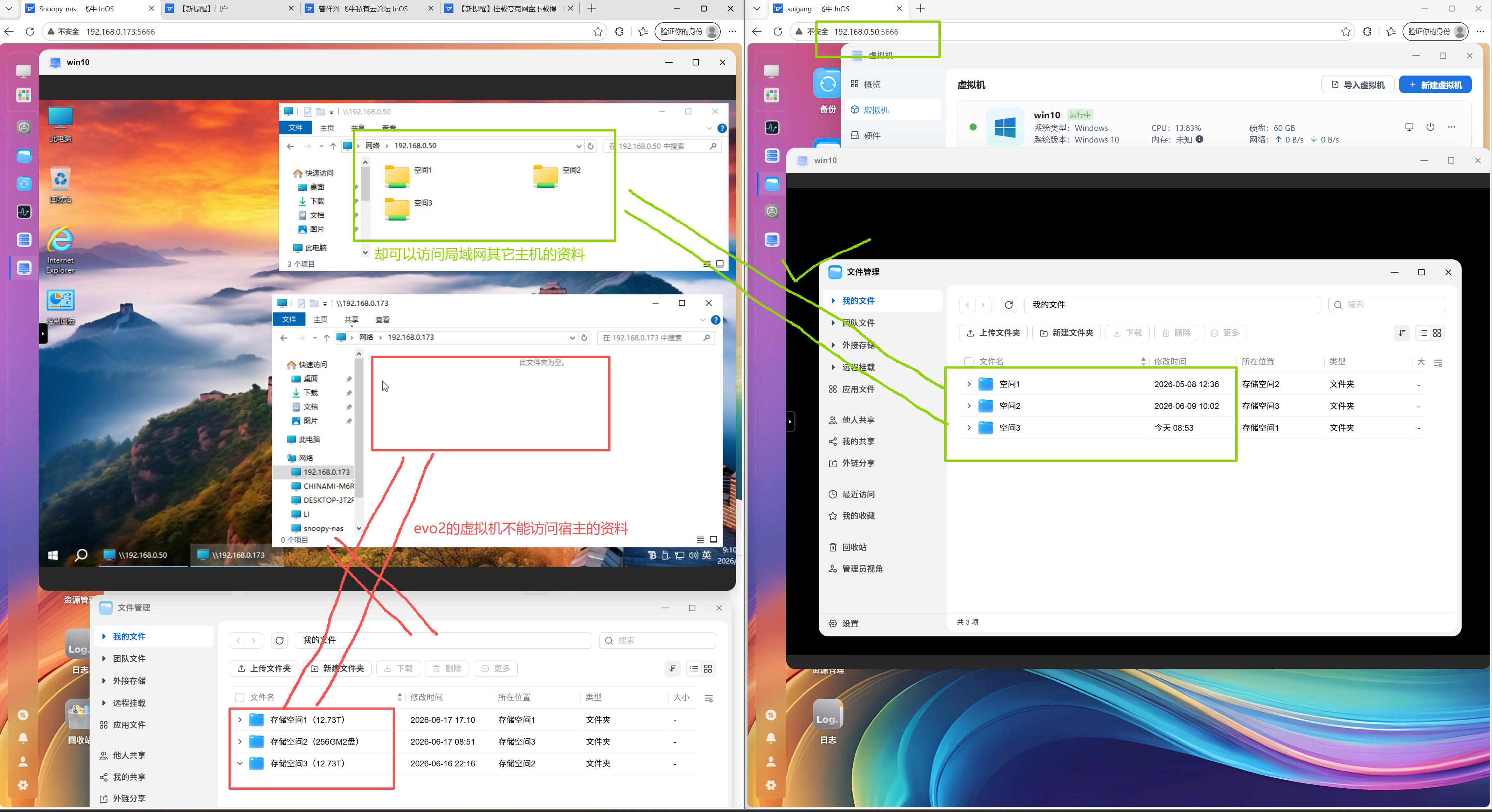Viewport: 1492px width, 812px height.
Task: Click 导入虚拟机 button
Action: pyautogui.click(x=1358, y=85)
